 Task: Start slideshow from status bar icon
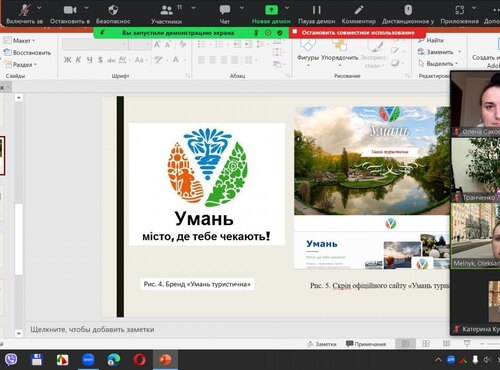[467, 343]
